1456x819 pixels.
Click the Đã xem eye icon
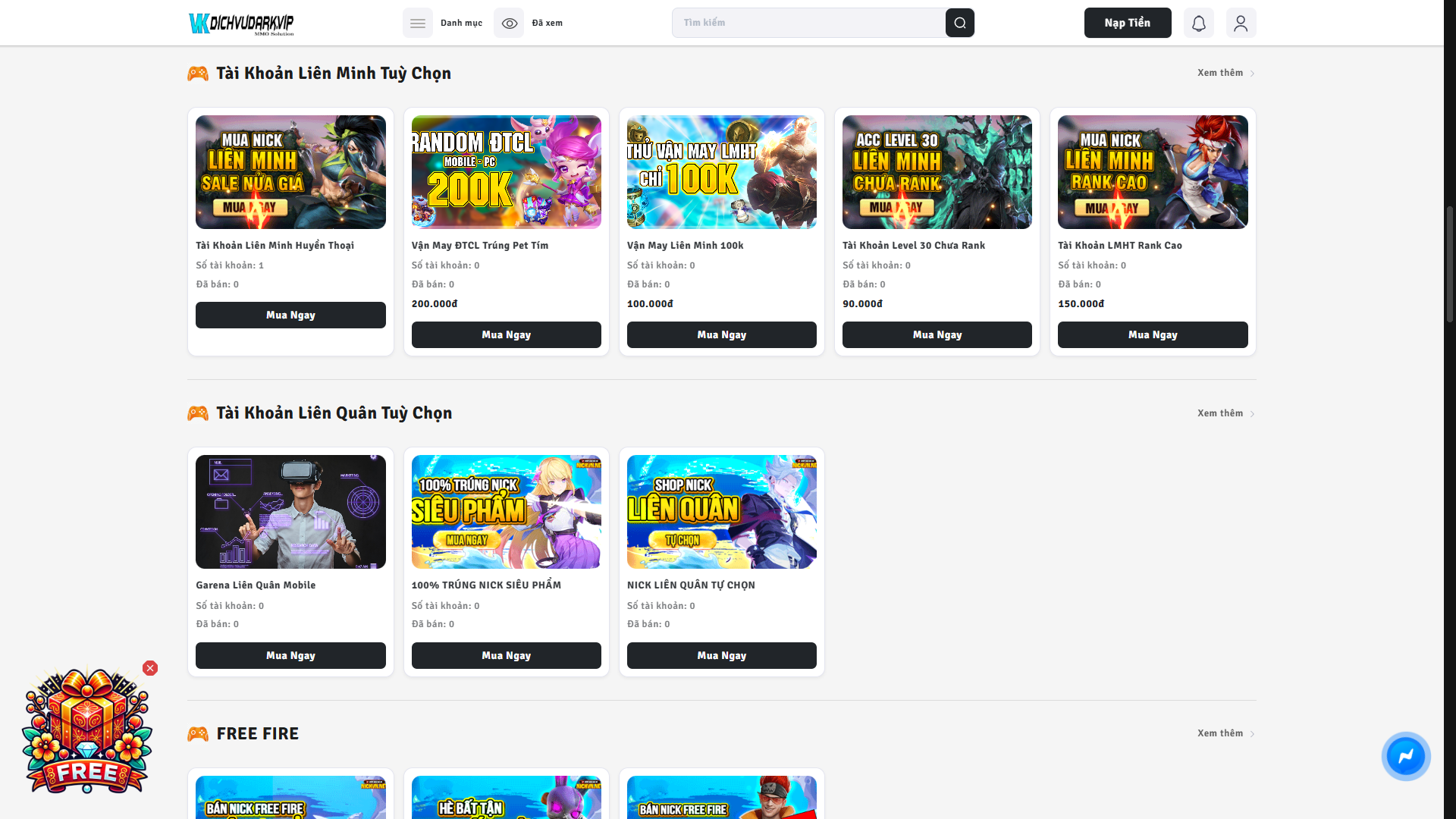tap(509, 23)
